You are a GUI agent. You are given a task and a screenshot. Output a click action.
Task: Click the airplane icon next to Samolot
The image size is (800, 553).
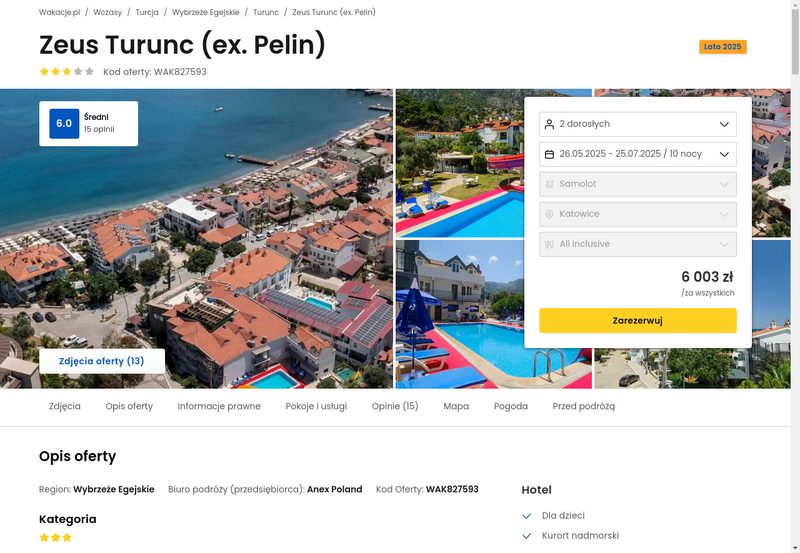(x=549, y=184)
